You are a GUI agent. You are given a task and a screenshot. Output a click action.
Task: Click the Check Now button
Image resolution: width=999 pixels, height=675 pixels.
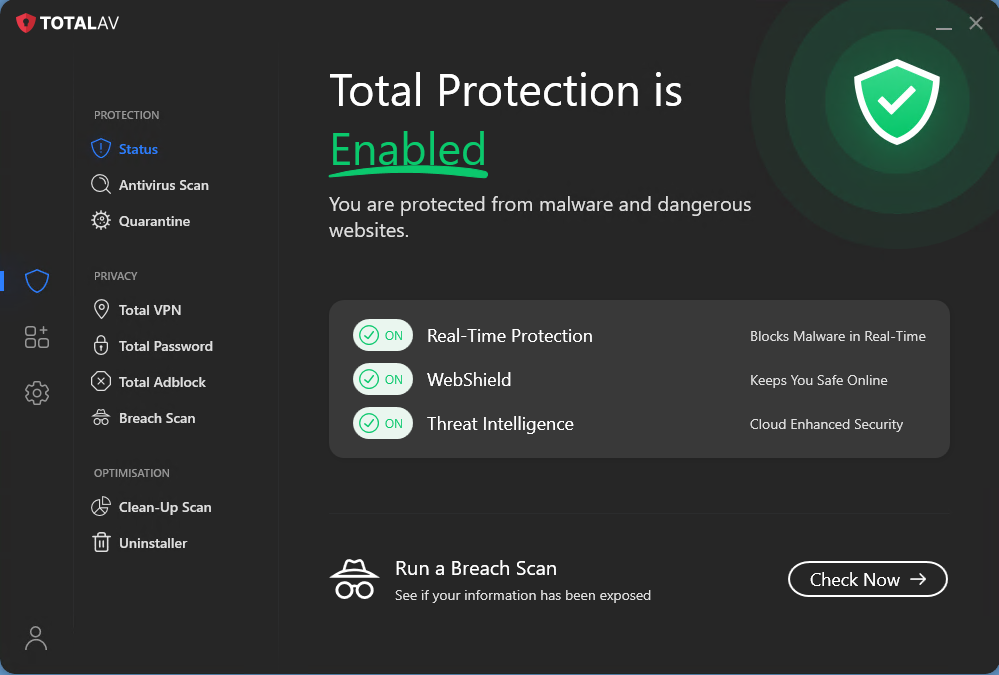(x=867, y=579)
